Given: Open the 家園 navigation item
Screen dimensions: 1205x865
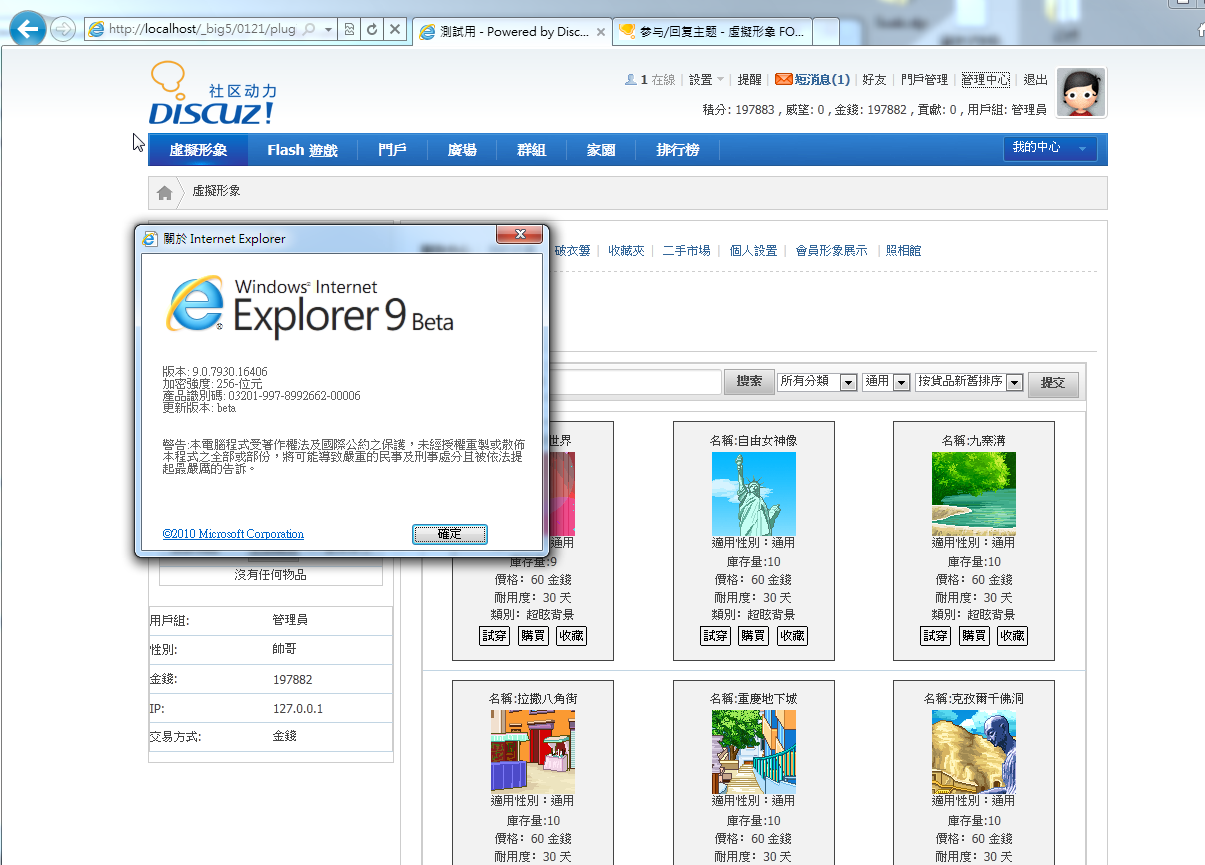Looking at the screenshot, I should click(x=601, y=150).
